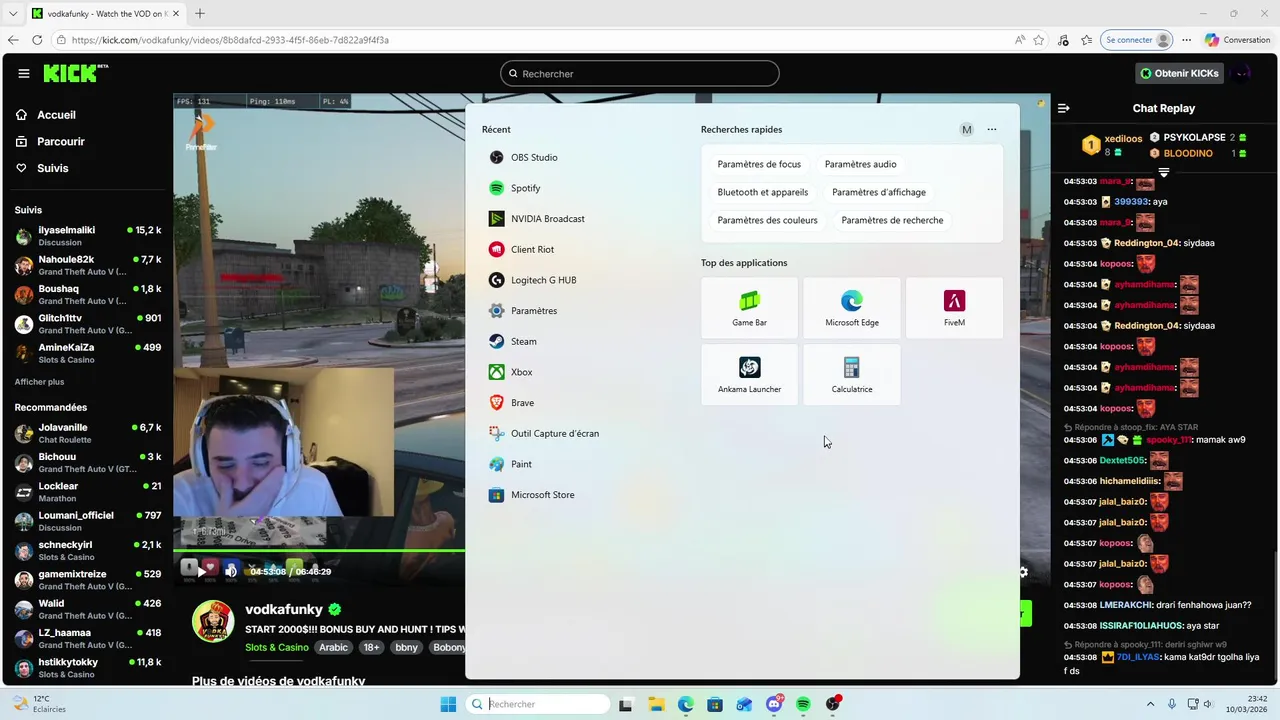
Task: Open ilyaselmaliki followed channel
Action: [88, 236]
